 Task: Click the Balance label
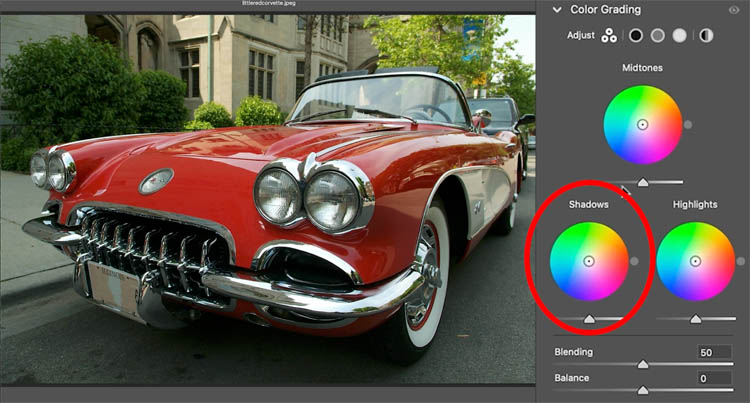572,378
